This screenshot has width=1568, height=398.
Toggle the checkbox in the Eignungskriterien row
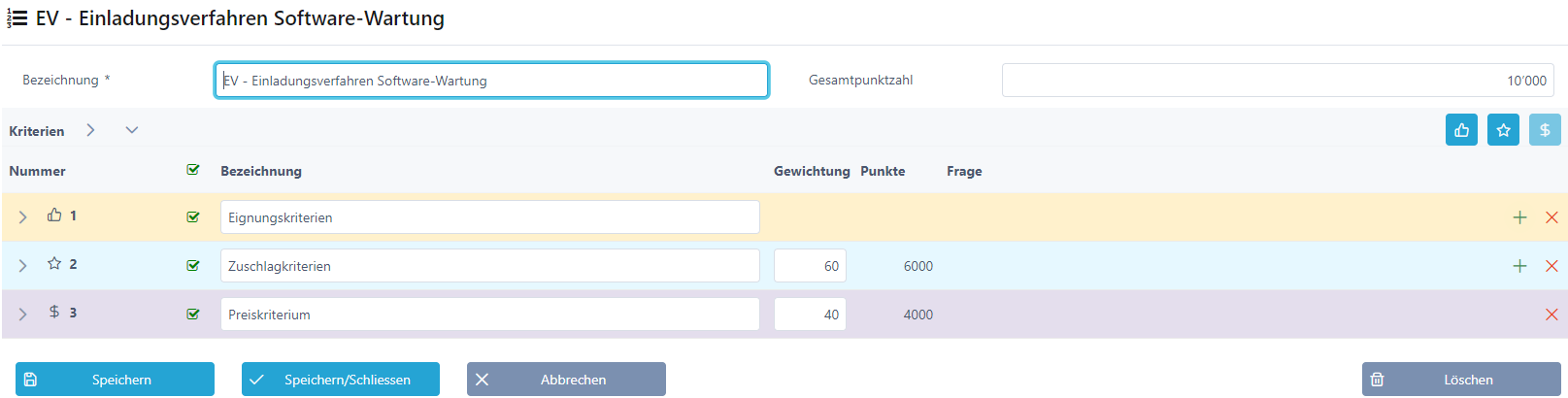193,217
